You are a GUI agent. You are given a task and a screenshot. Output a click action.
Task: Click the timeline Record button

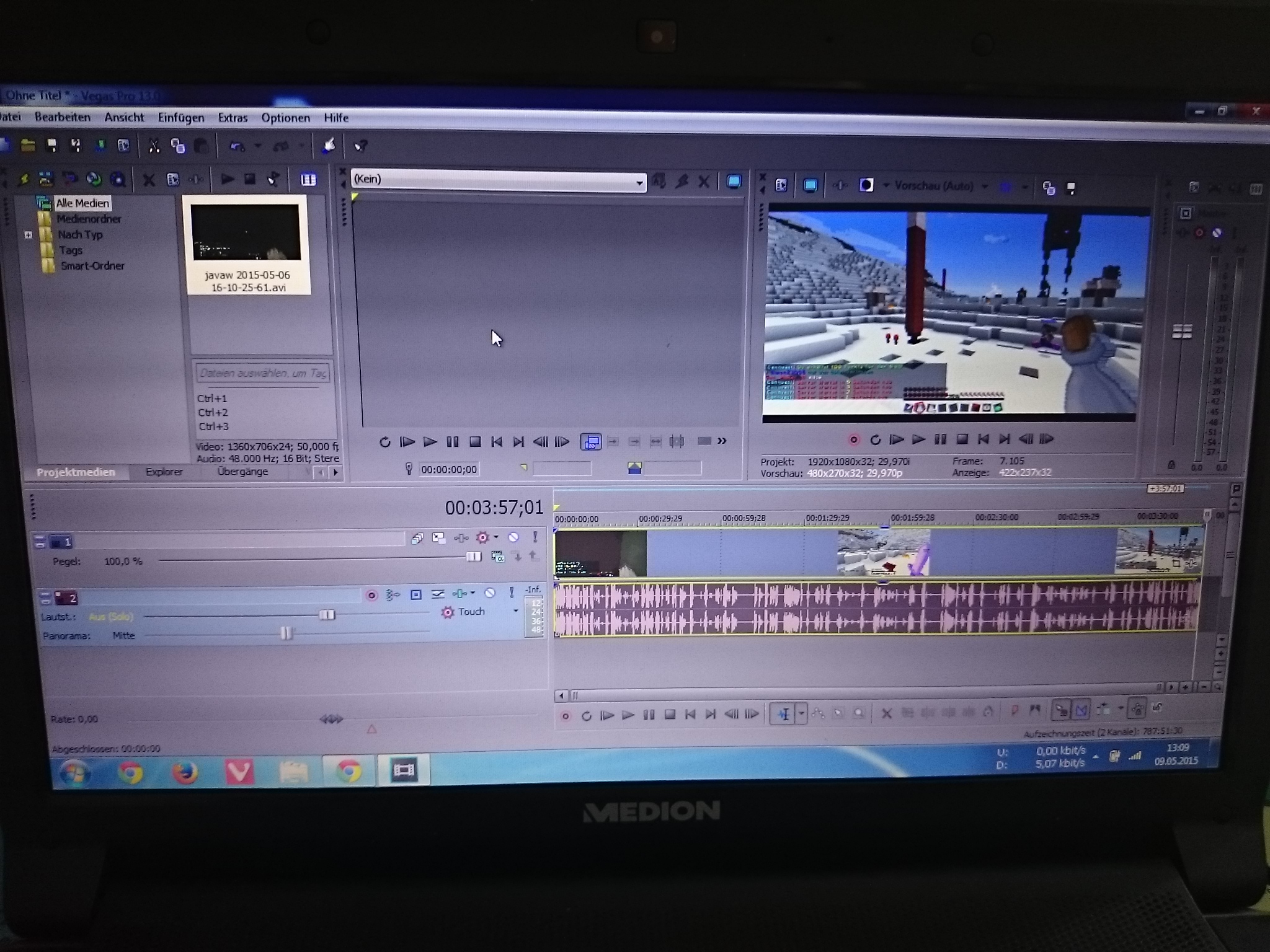566,716
